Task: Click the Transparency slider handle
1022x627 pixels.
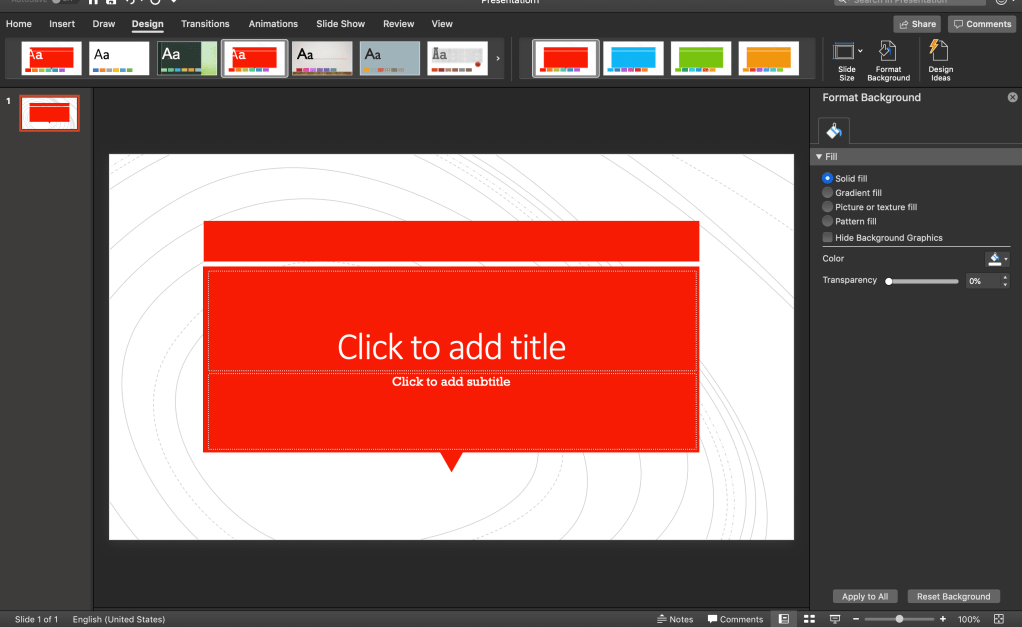Action: click(889, 282)
